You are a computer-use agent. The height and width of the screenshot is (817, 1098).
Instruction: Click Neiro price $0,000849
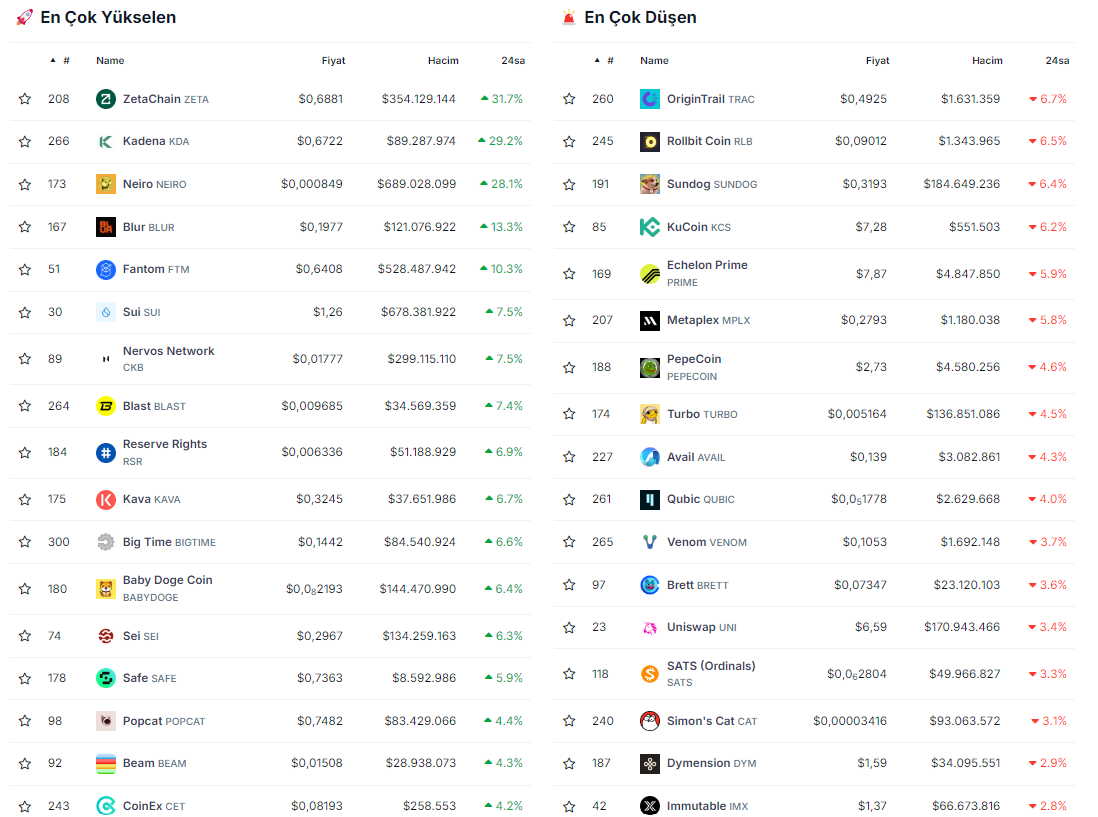coord(312,184)
